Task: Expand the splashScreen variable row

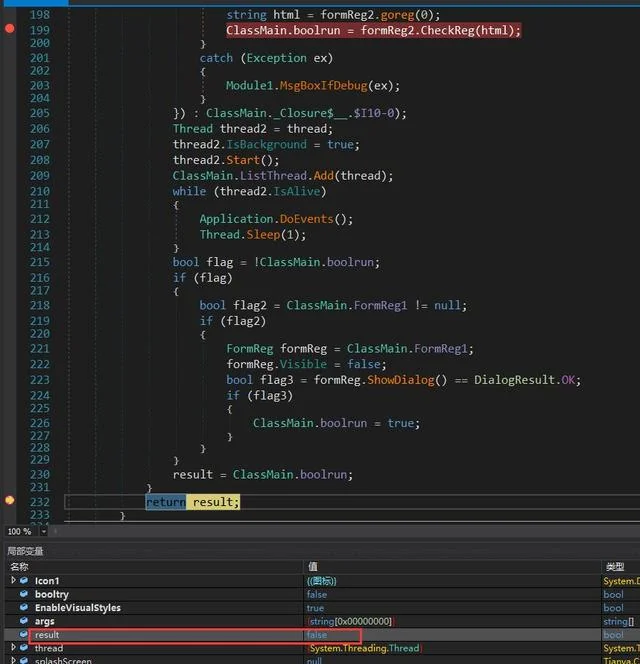Action: [13, 660]
